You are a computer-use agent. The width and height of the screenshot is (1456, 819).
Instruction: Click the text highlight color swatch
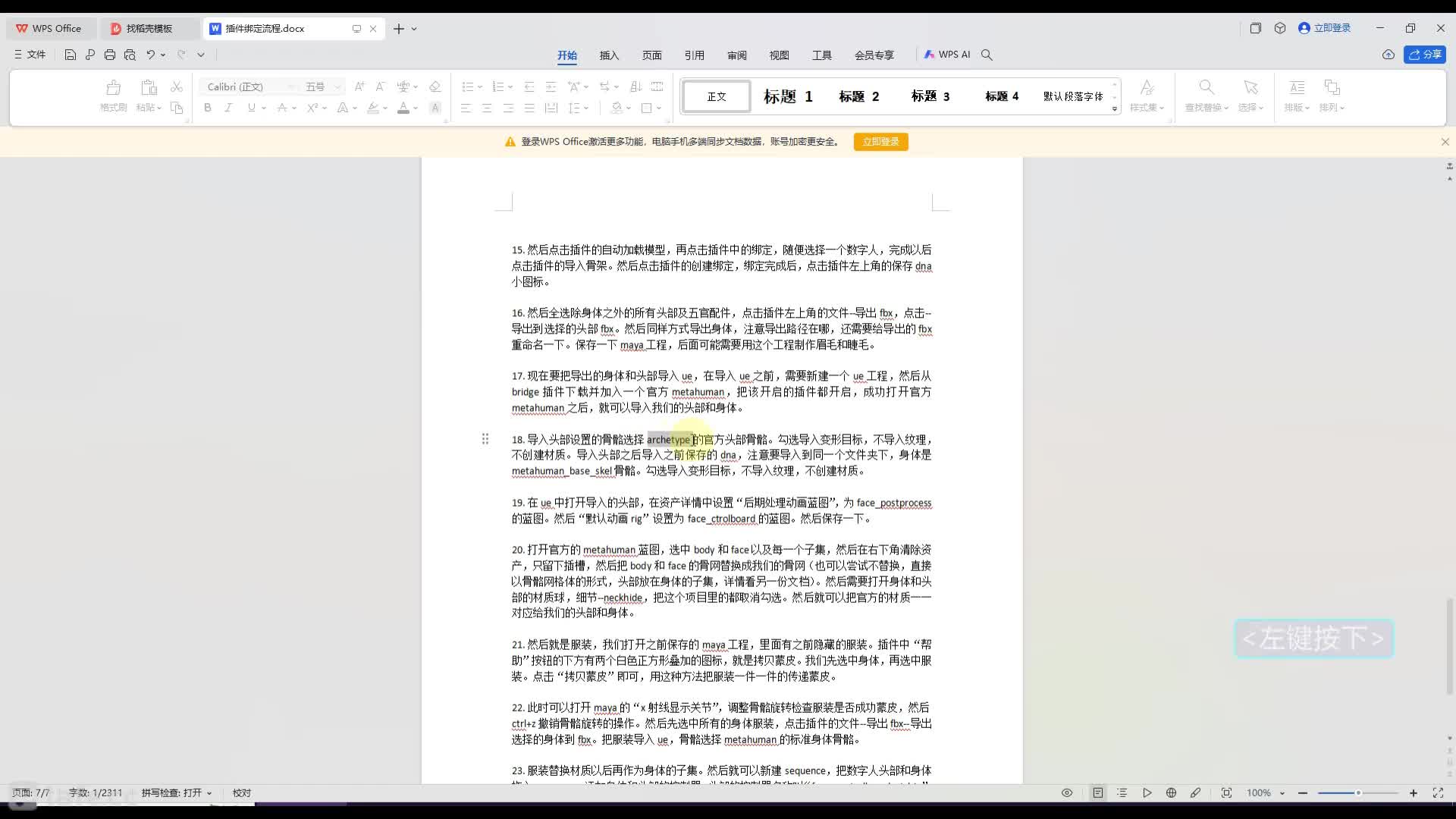(372, 108)
